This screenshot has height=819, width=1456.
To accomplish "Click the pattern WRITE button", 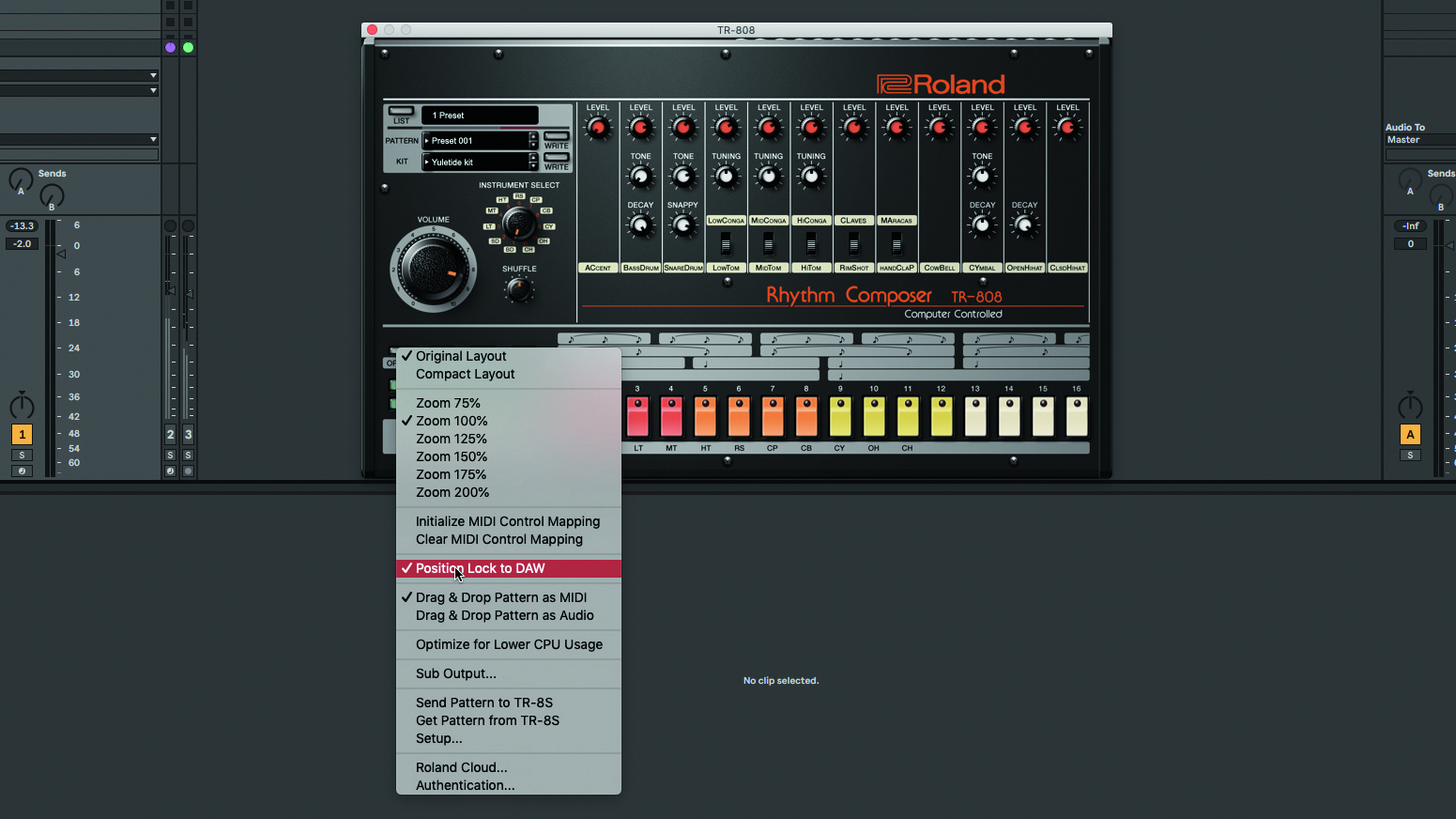I will 557,136.
